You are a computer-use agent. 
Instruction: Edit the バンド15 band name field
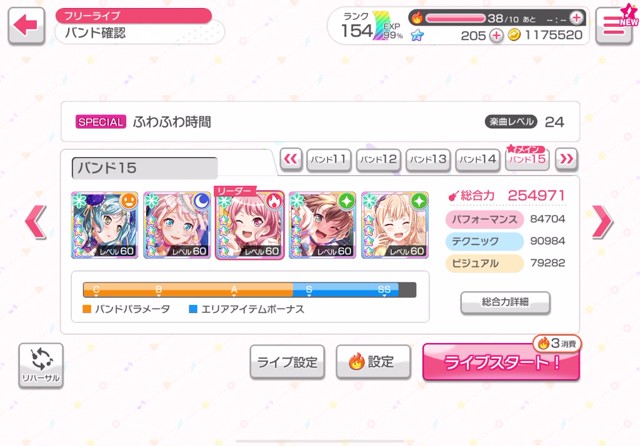tap(144, 168)
